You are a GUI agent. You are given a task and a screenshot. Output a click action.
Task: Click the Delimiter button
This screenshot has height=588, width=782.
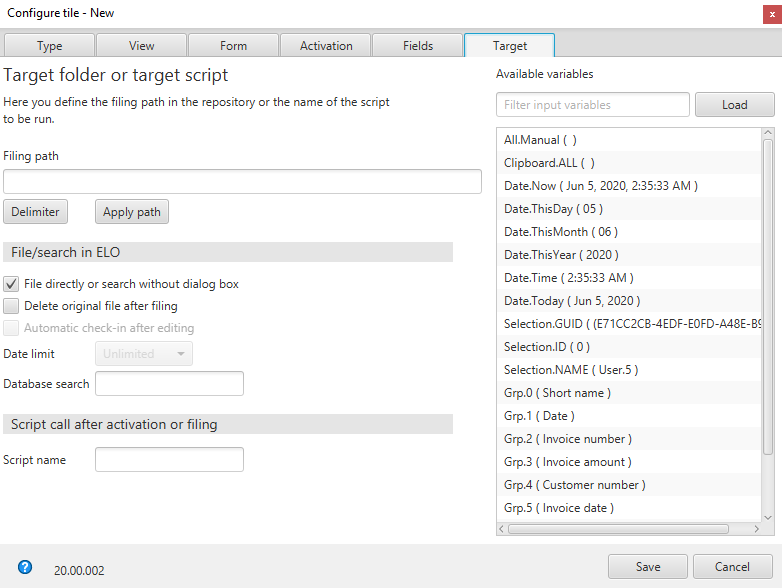(35, 212)
